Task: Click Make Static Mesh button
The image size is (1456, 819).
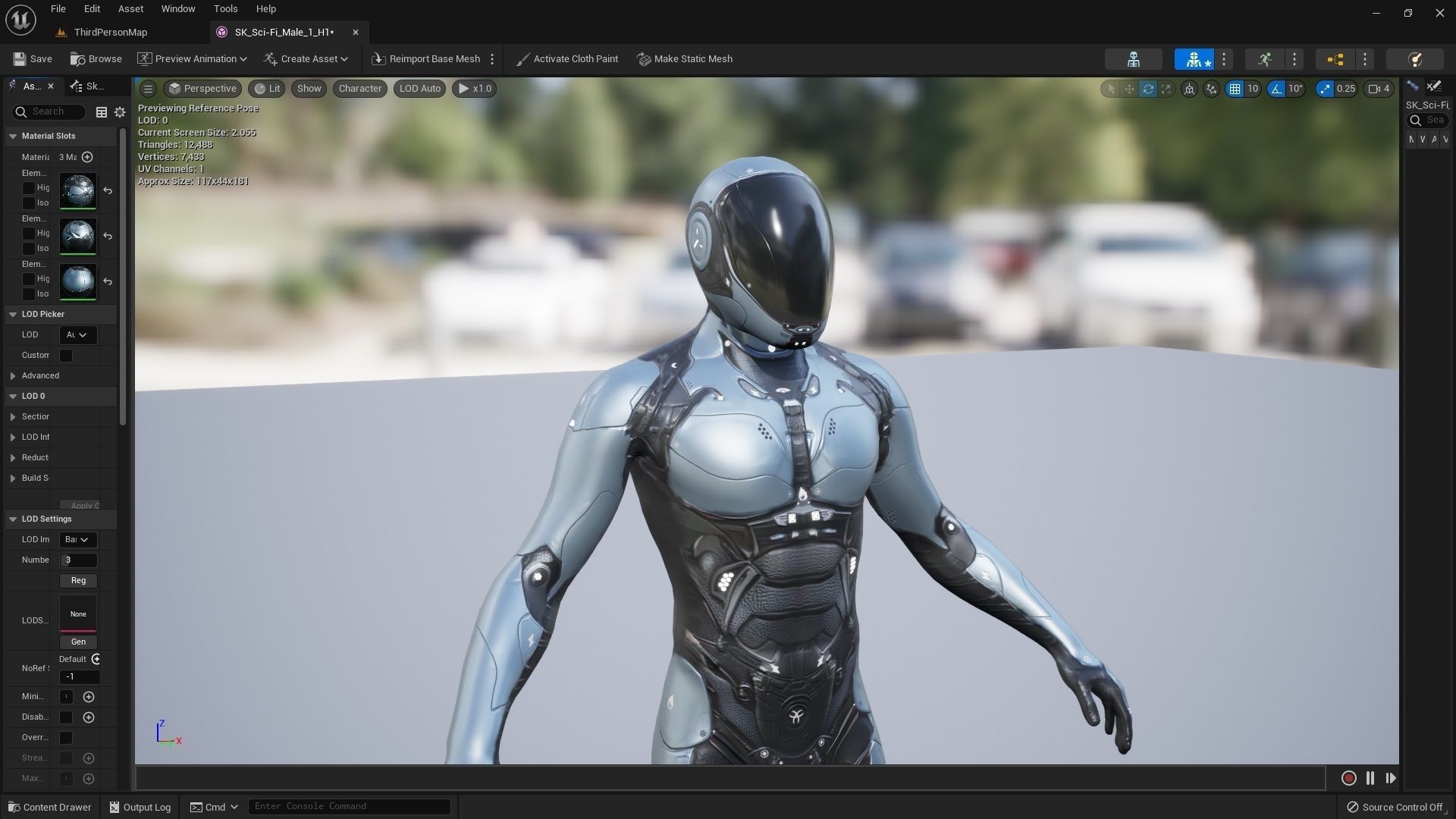Action: coord(685,59)
